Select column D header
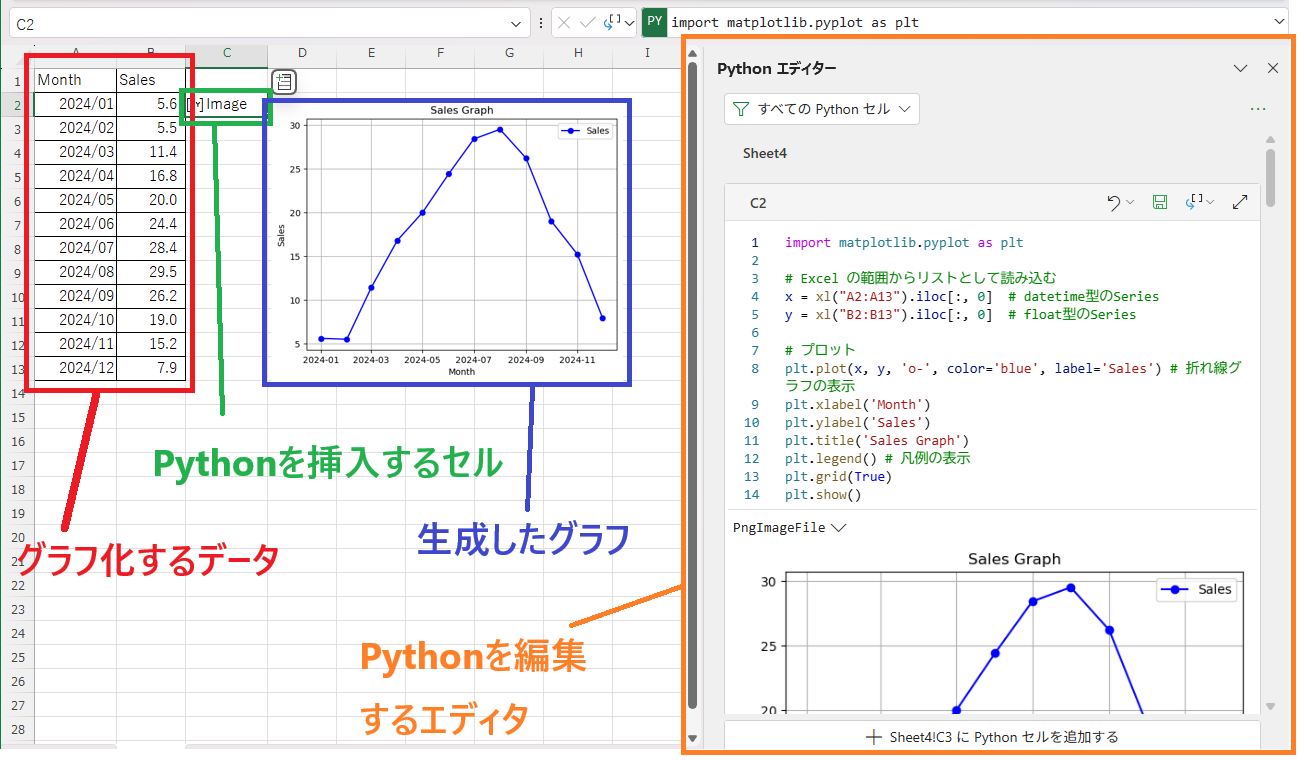This screenshot has width=1304, height=760. tap(301, 53)
